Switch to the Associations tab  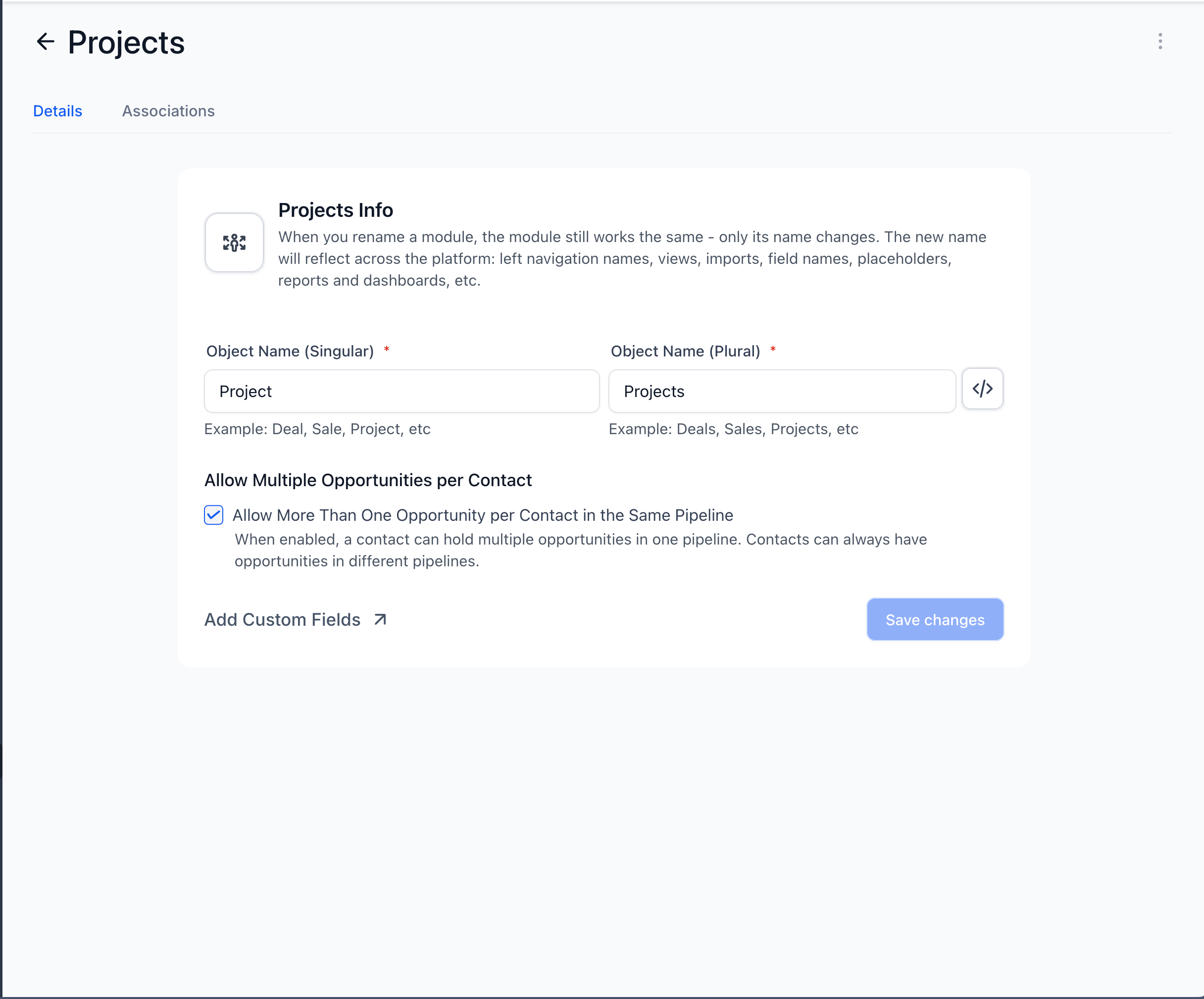click(168, 111)
